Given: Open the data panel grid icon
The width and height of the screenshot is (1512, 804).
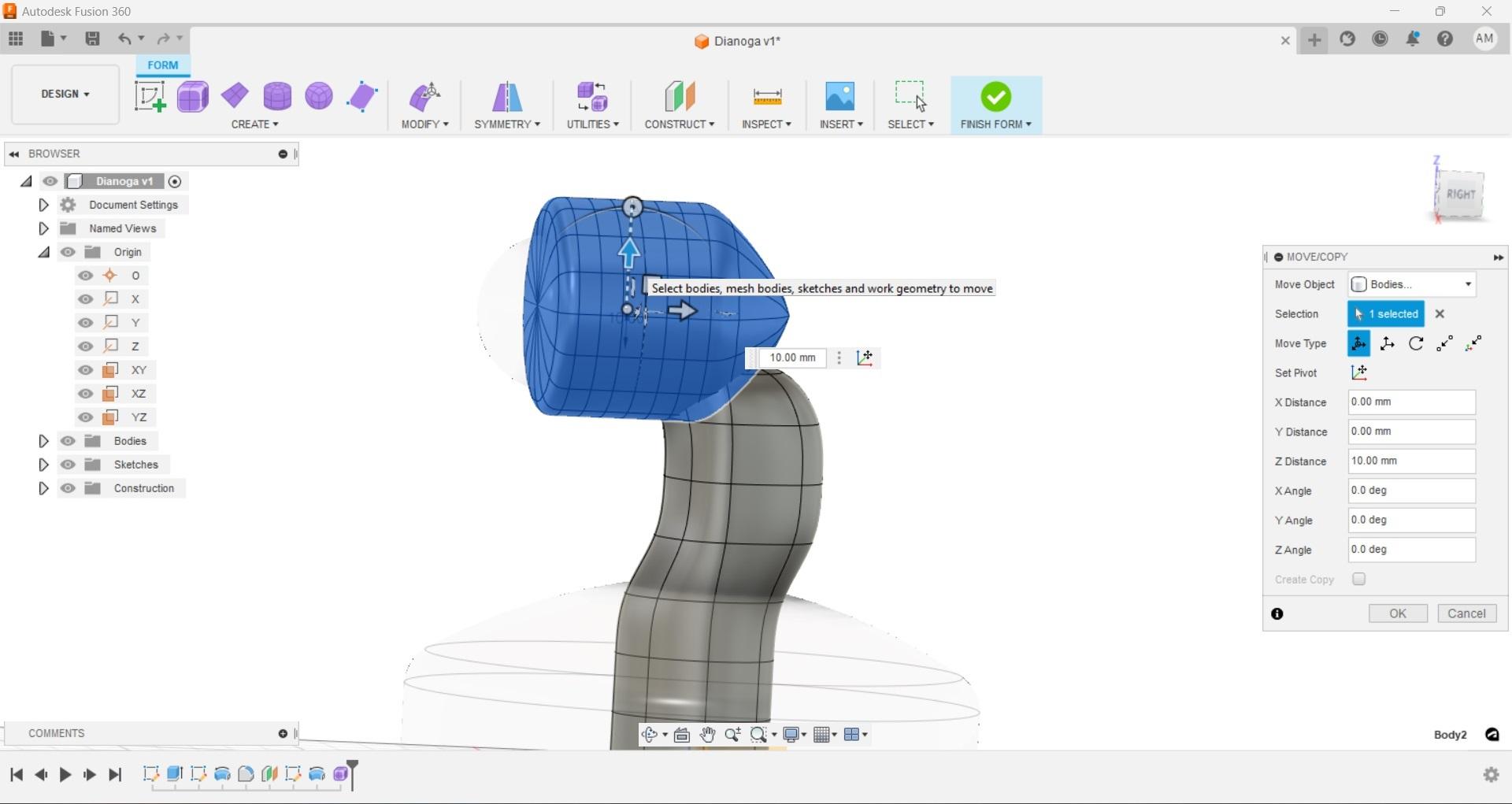Looking at the screenshot, I should click(x=16, y=39).
